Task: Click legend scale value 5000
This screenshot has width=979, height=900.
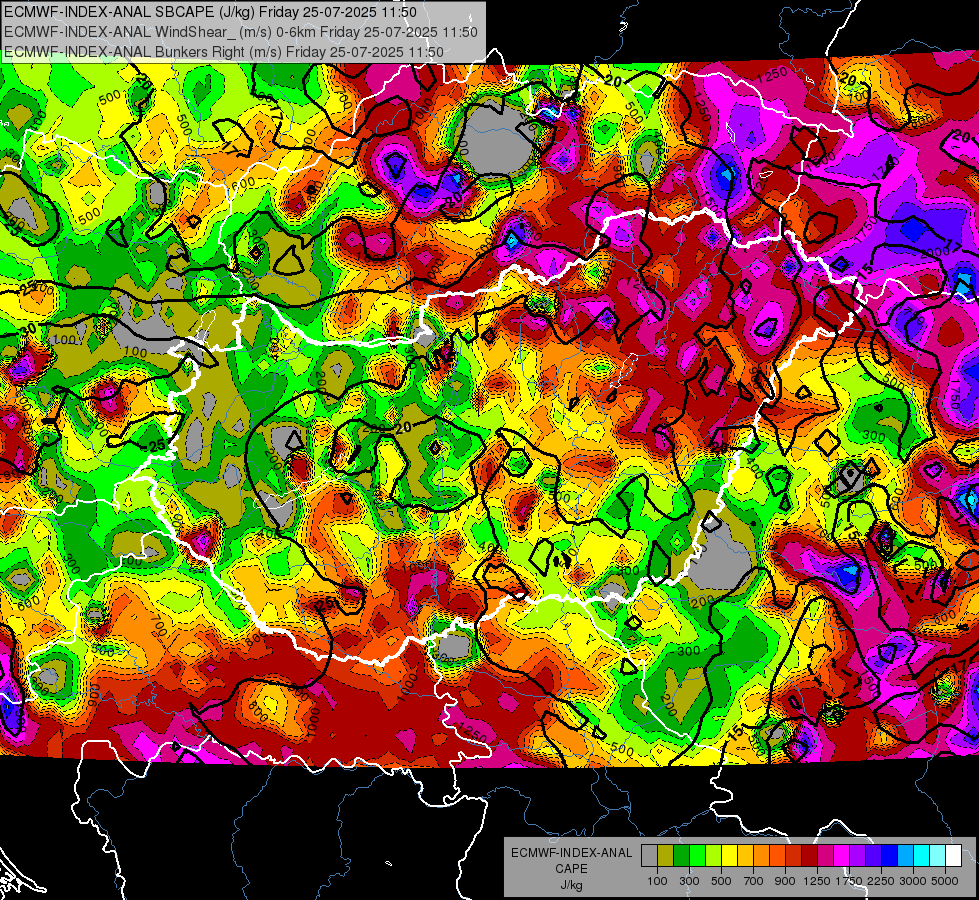Action: pyautogui.click(x=945, y=881)
